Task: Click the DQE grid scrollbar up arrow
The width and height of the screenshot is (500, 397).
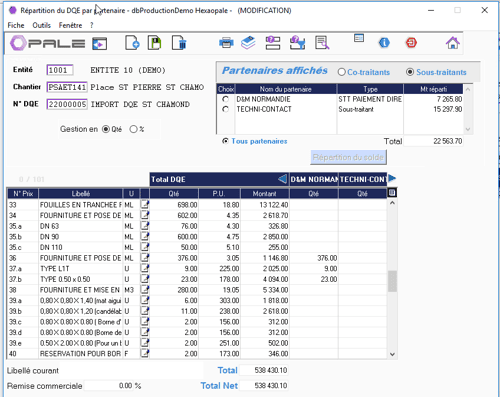Action: point(392,203)
